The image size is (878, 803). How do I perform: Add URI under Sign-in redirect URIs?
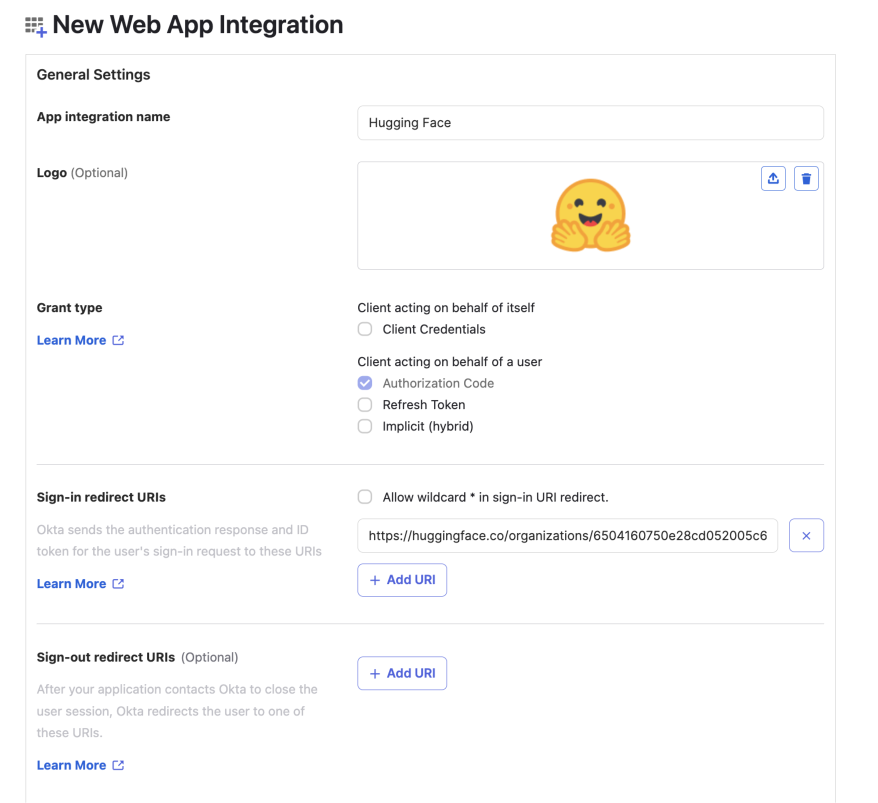402,580
